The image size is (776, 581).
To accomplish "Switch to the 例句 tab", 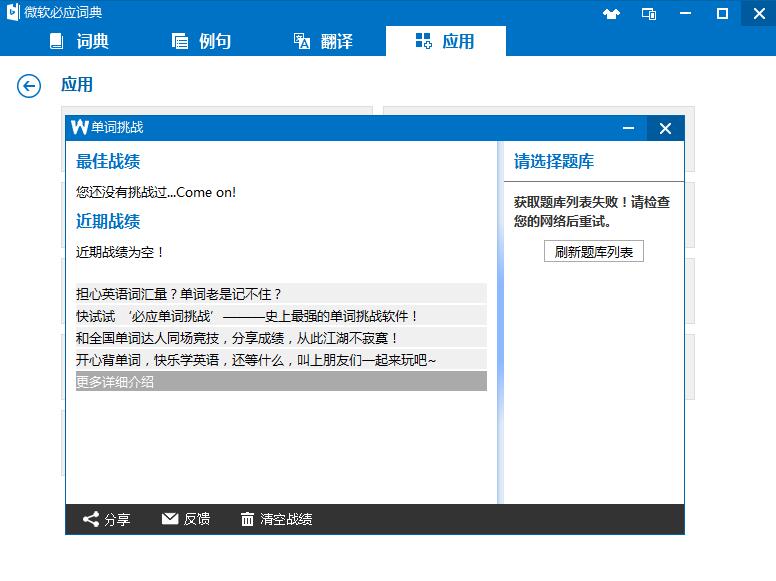I will 201,41.
